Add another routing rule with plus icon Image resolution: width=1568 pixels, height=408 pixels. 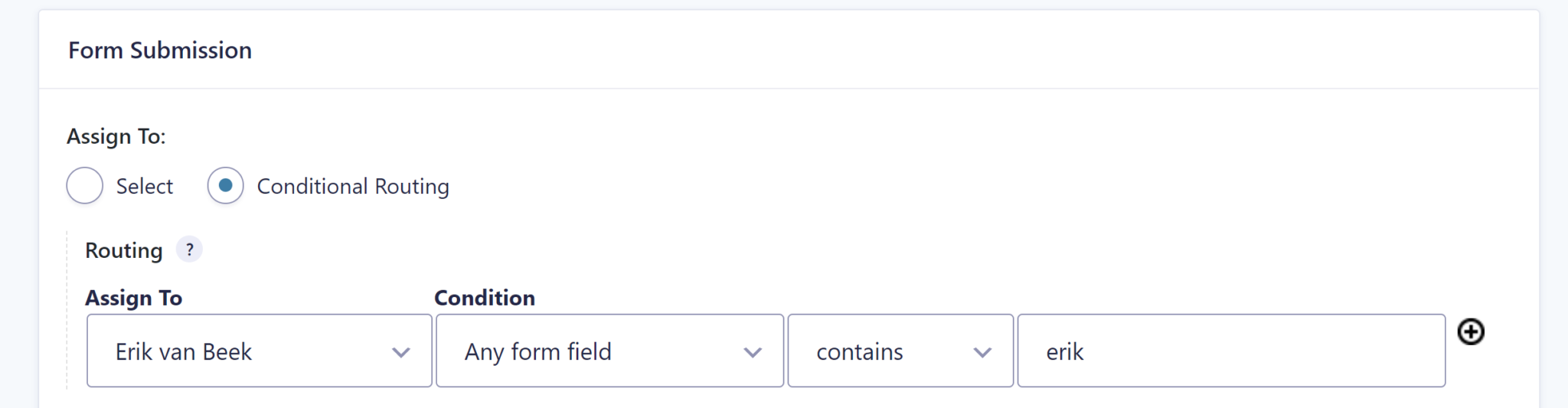(x=1471, y=332)
